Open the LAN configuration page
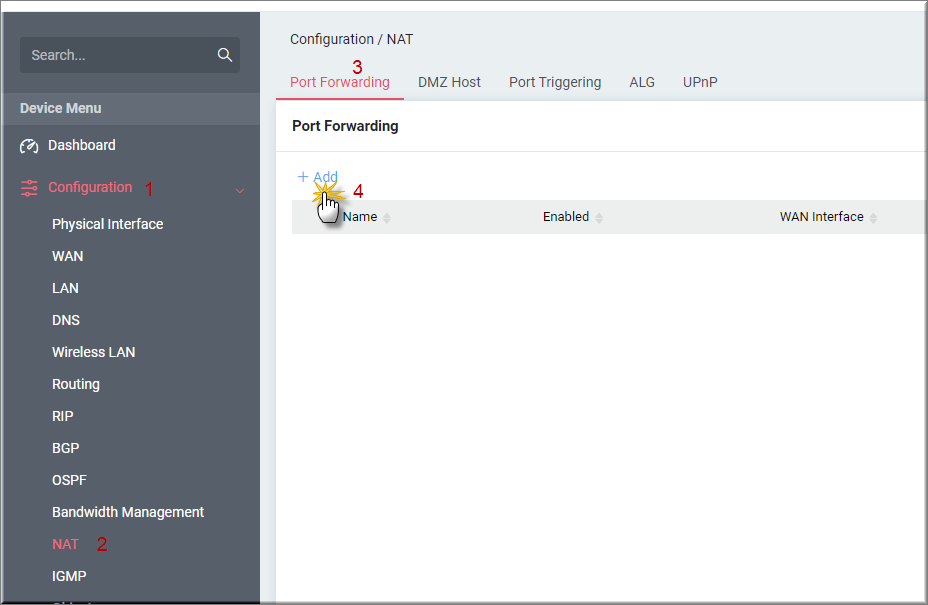The width and height of the screenshot is (928, 605). [x=65, y=288]
